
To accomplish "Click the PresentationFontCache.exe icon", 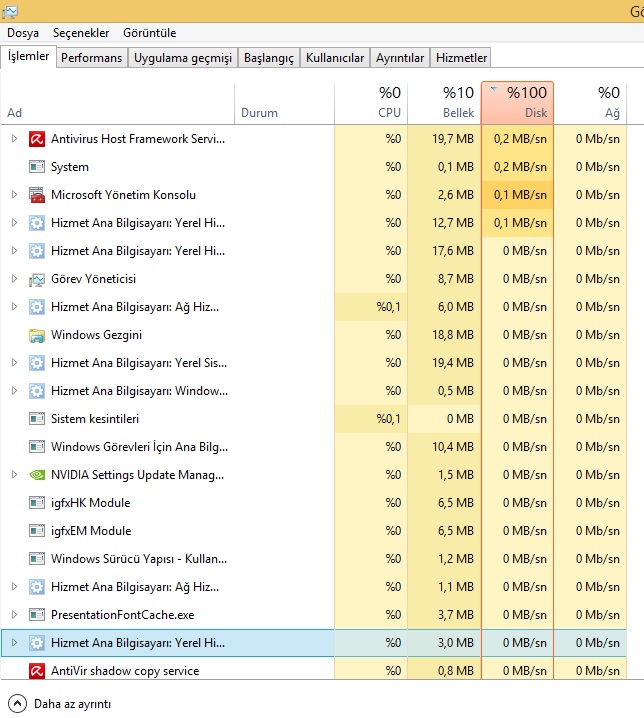I will click(37, 615).
